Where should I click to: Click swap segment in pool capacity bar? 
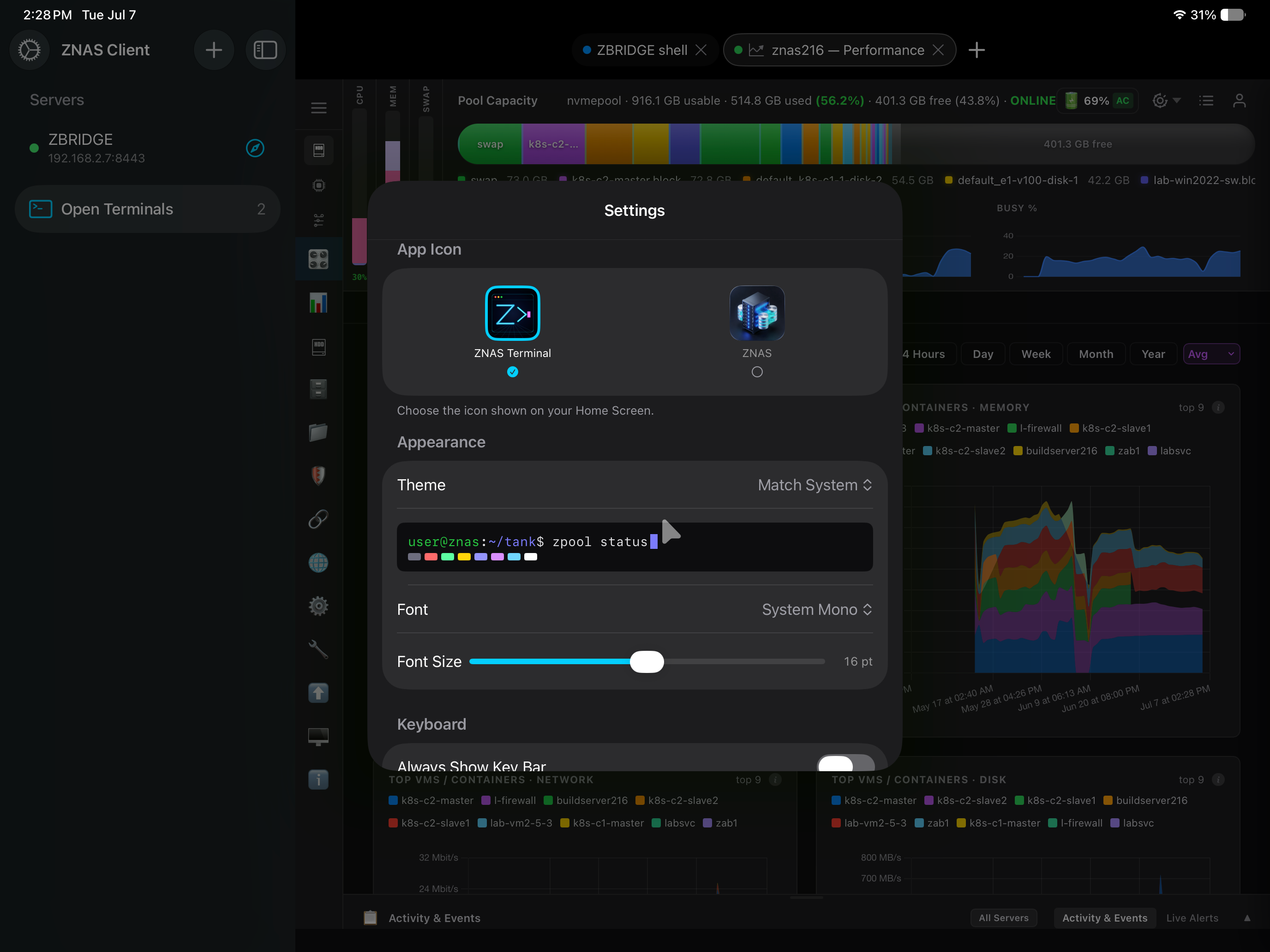490,144
